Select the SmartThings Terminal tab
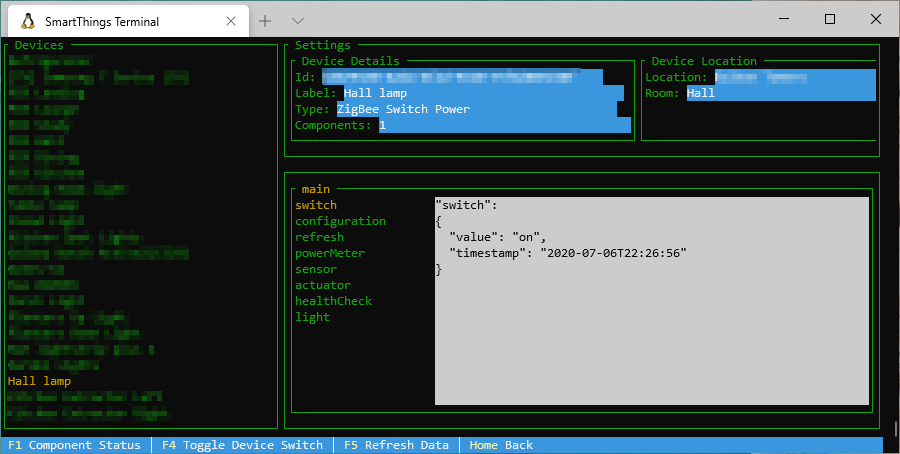900x454 pixels. coord(129,21)
